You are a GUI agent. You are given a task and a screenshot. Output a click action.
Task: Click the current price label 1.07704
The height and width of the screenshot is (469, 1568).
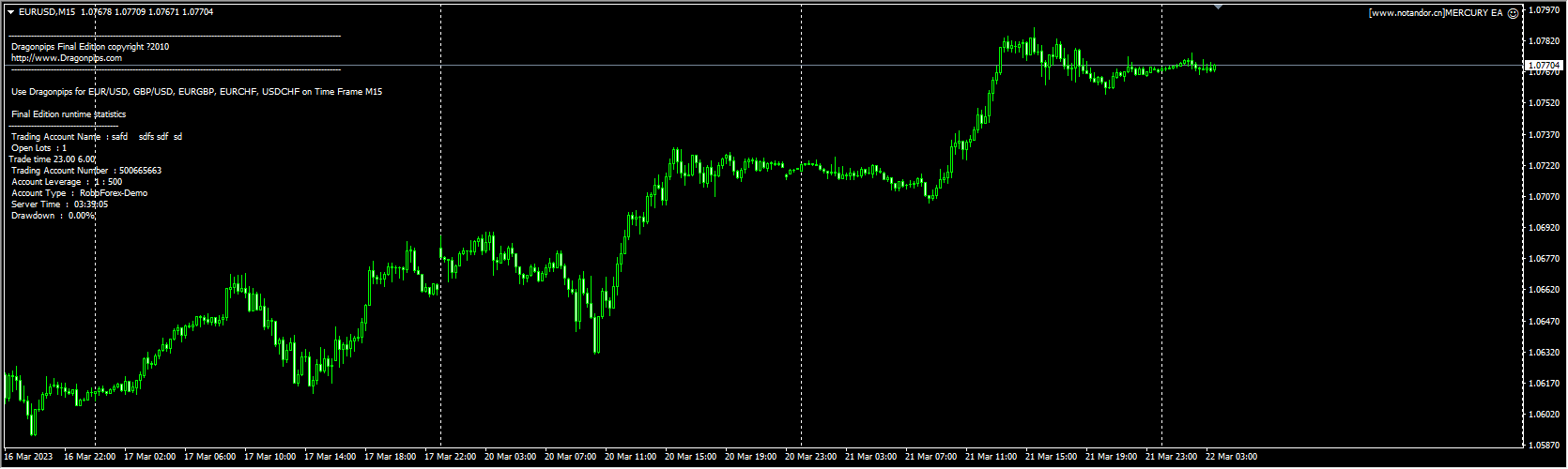[x=1544, y=66]
